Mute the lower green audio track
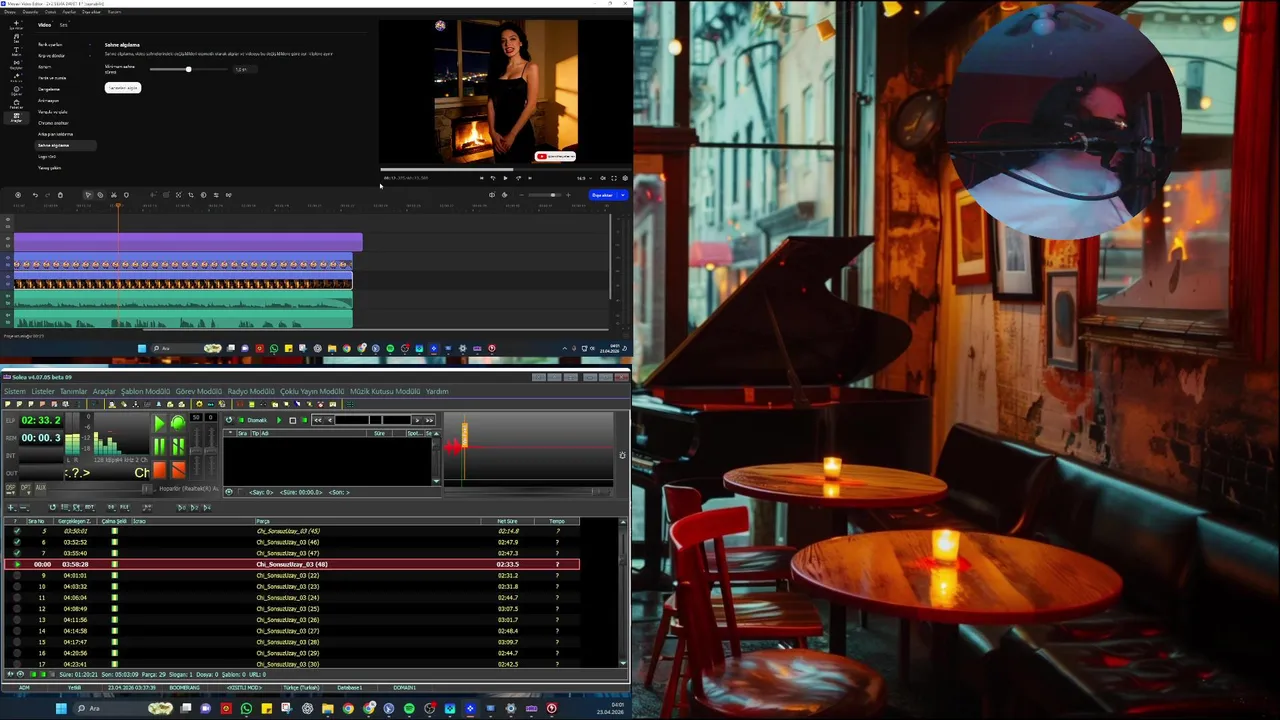Image resolution: width=1280 pixels, height=720 pixels. (8, 315)
